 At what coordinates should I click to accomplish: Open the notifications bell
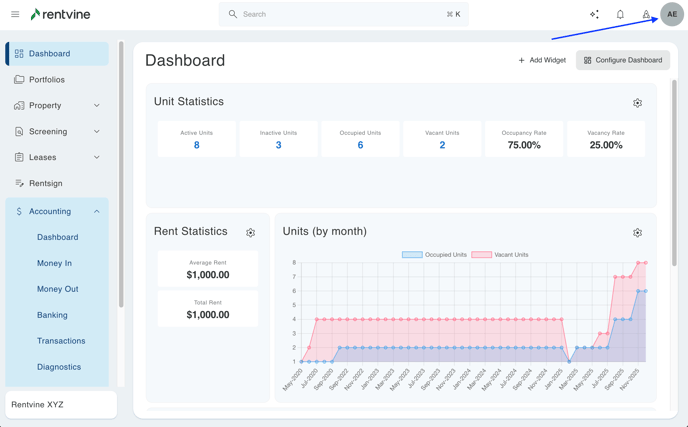(620, 15)
